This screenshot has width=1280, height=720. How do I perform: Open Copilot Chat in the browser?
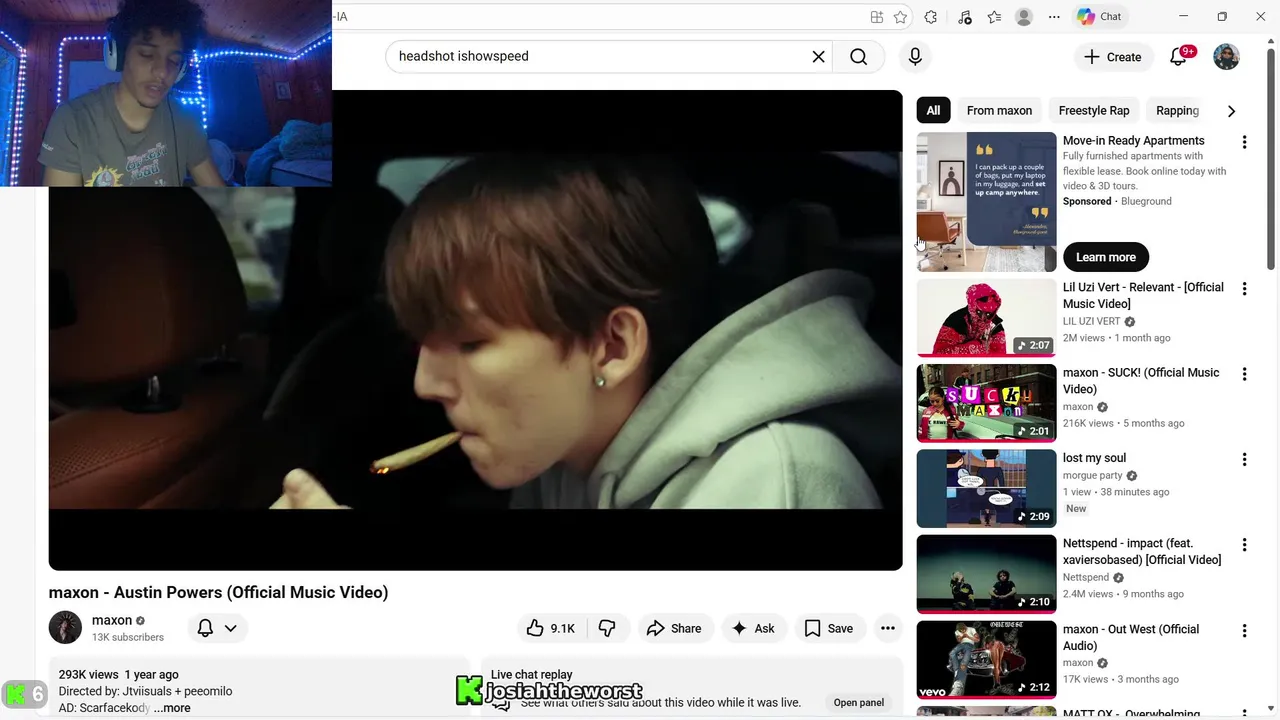(x=1100, y=17)
